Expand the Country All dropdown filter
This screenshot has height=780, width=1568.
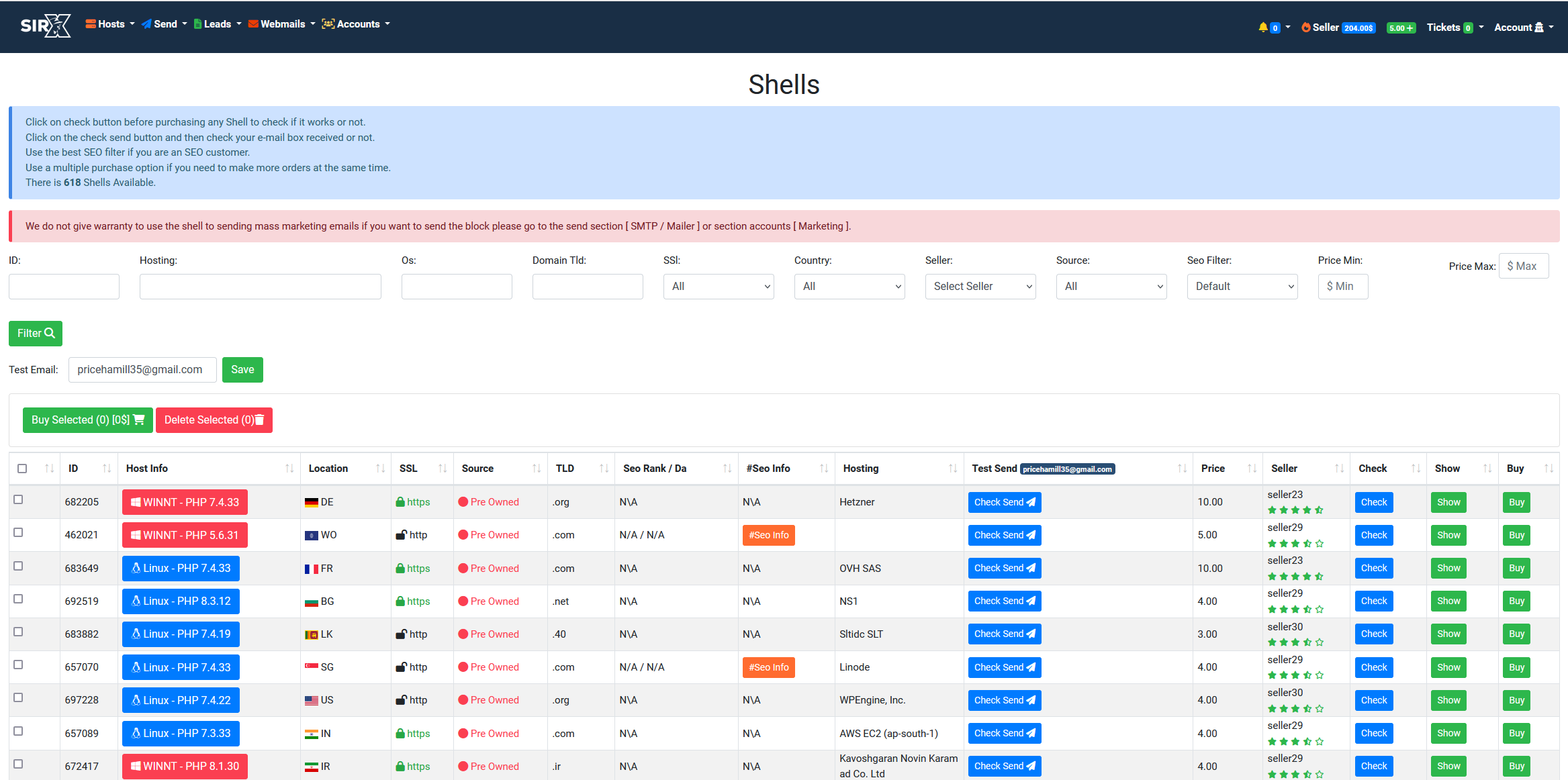[x=849, y=286]
